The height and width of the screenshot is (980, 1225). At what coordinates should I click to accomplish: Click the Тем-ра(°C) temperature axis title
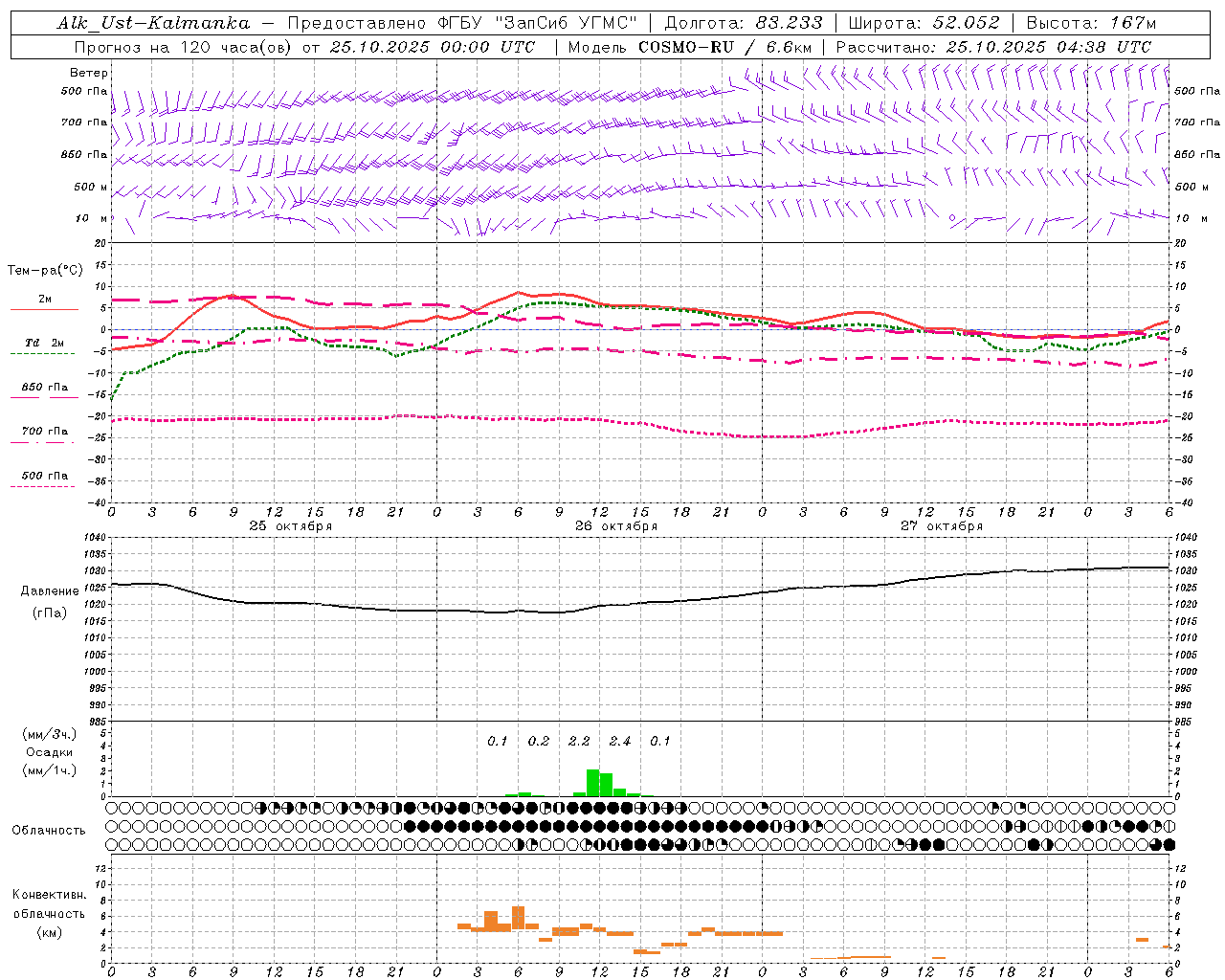(x=45, y=271)
